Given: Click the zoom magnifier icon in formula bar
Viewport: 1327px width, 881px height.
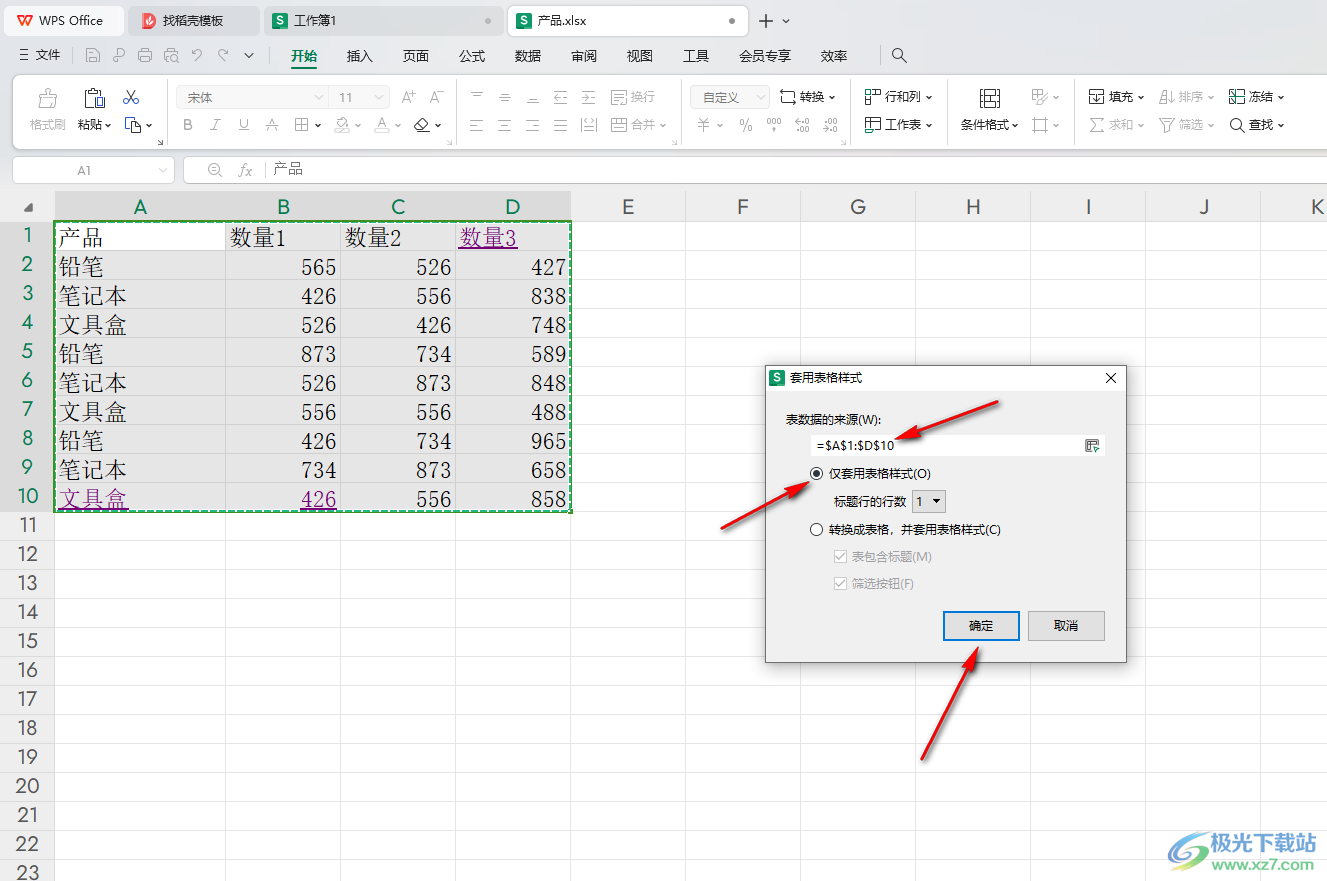Looking at the screenshot, I should [214, 170].
